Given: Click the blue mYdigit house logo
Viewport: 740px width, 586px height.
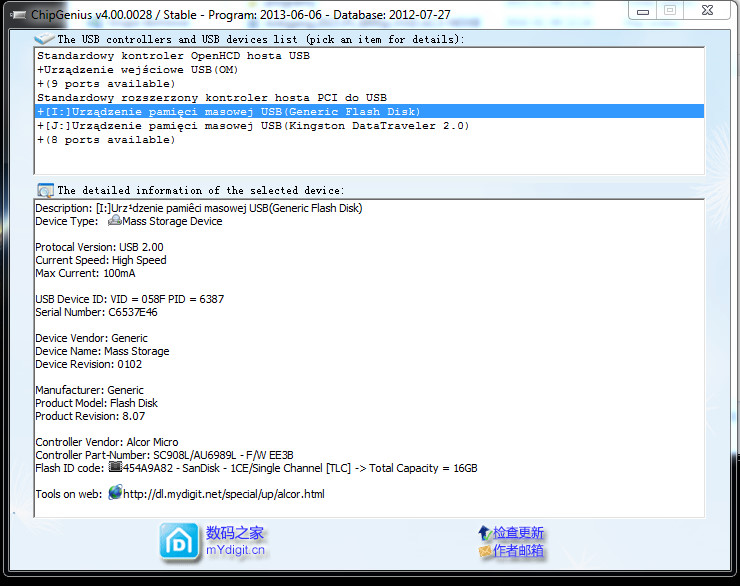Looking at the screenshot, I should point(179,542).
